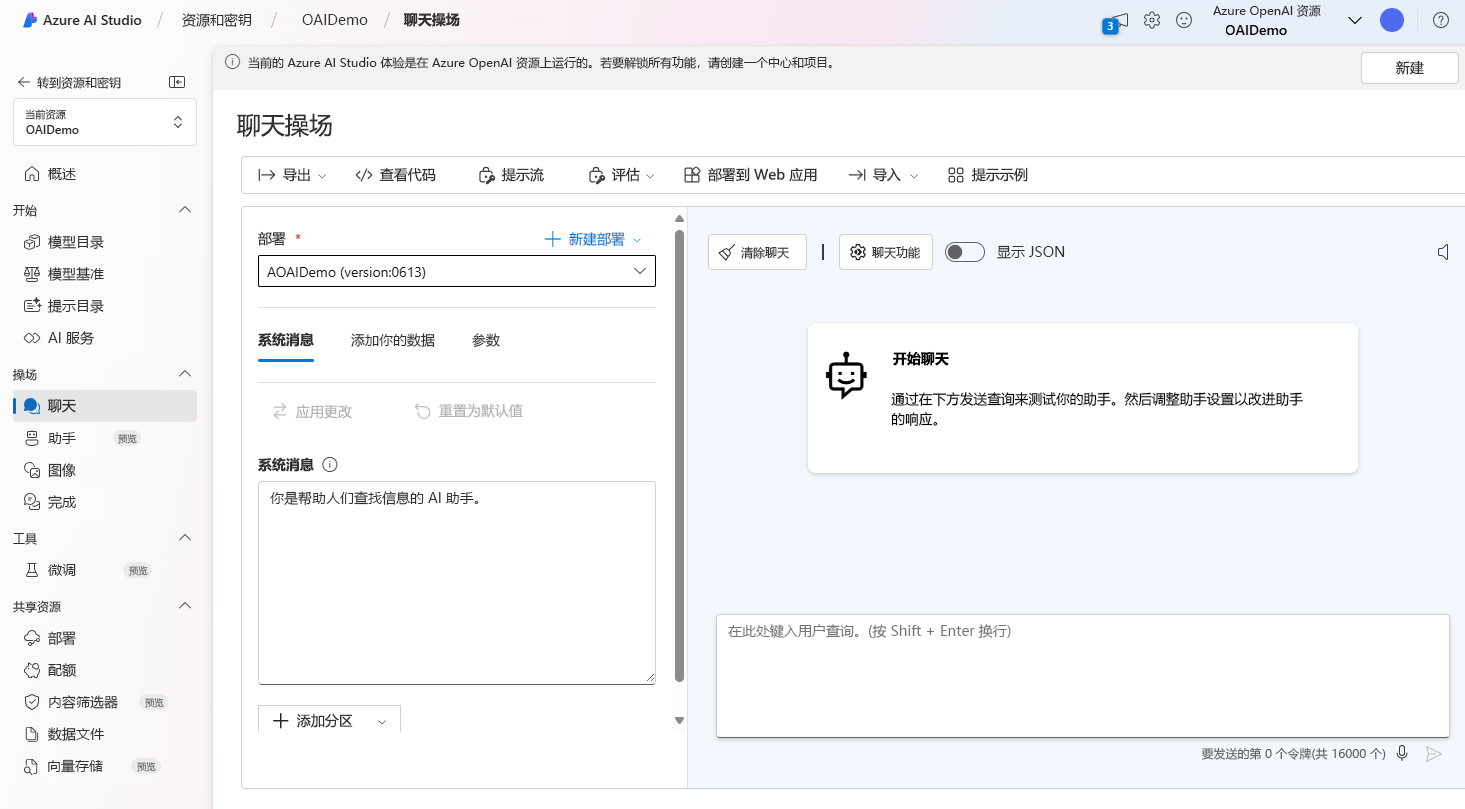Open 完成 playground in the sidebar
1465x809 pixels.
coord(105,502)
